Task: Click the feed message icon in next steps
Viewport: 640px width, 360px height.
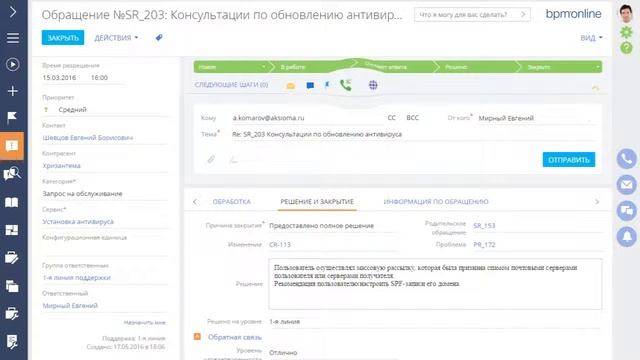Action: [x=310, y=86]
